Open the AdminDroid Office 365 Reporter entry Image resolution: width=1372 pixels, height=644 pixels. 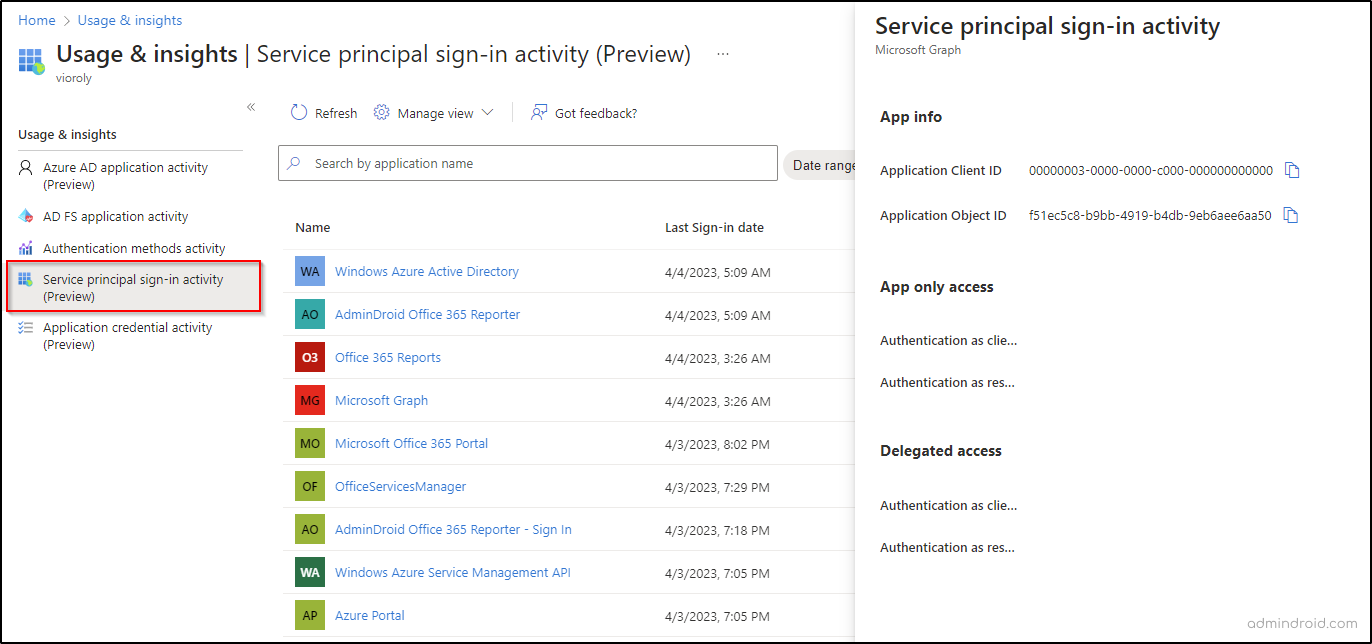[x=427, y=314]
